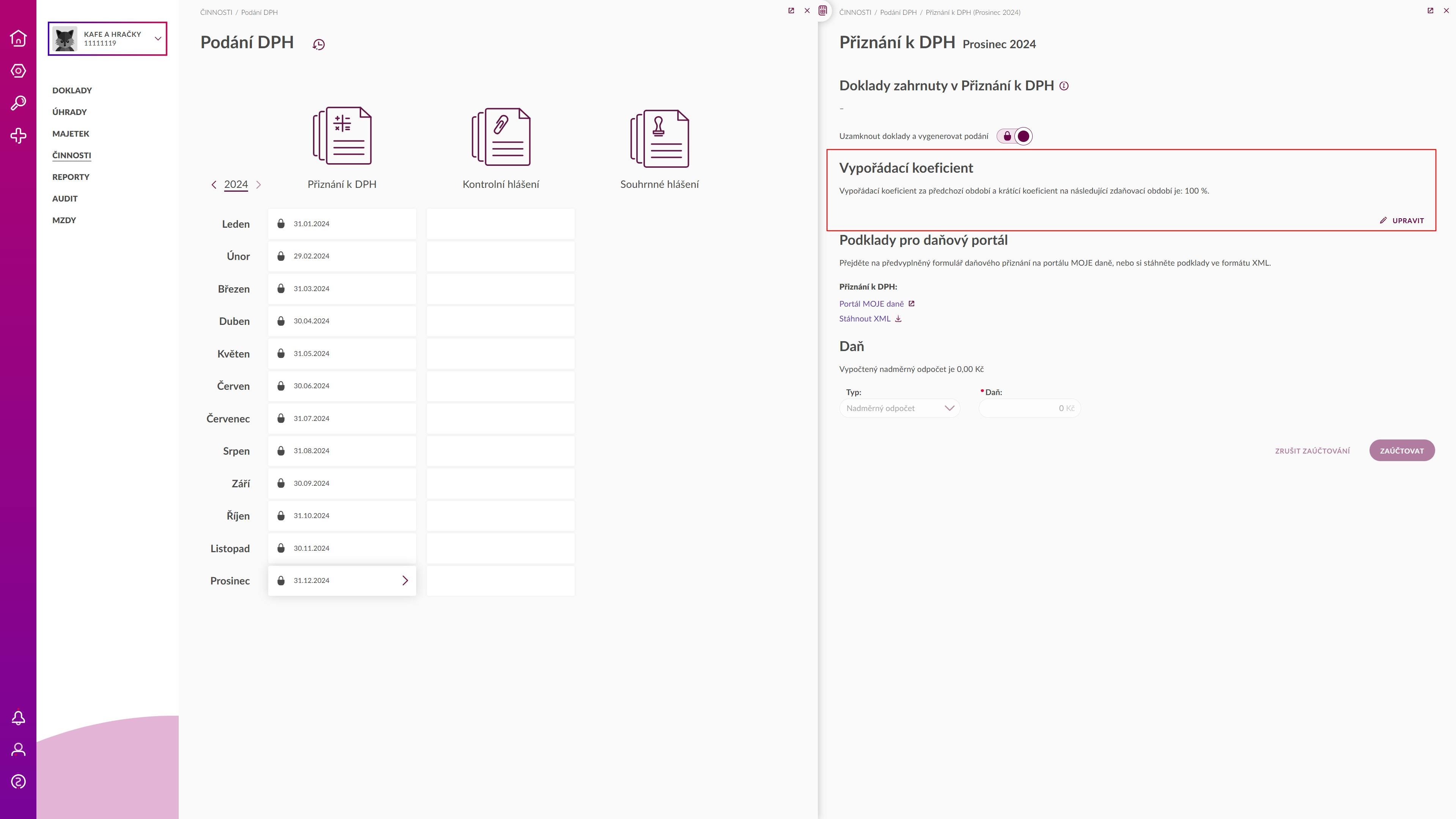Click the Daň amount input field

[1029, 408]
